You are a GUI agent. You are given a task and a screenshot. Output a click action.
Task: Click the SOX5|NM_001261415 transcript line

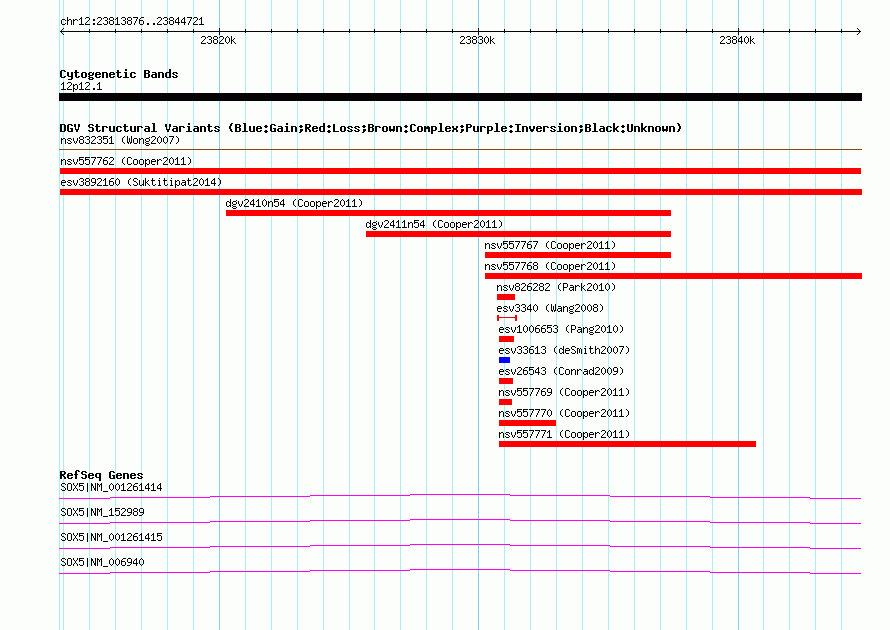tap(460, 547)
